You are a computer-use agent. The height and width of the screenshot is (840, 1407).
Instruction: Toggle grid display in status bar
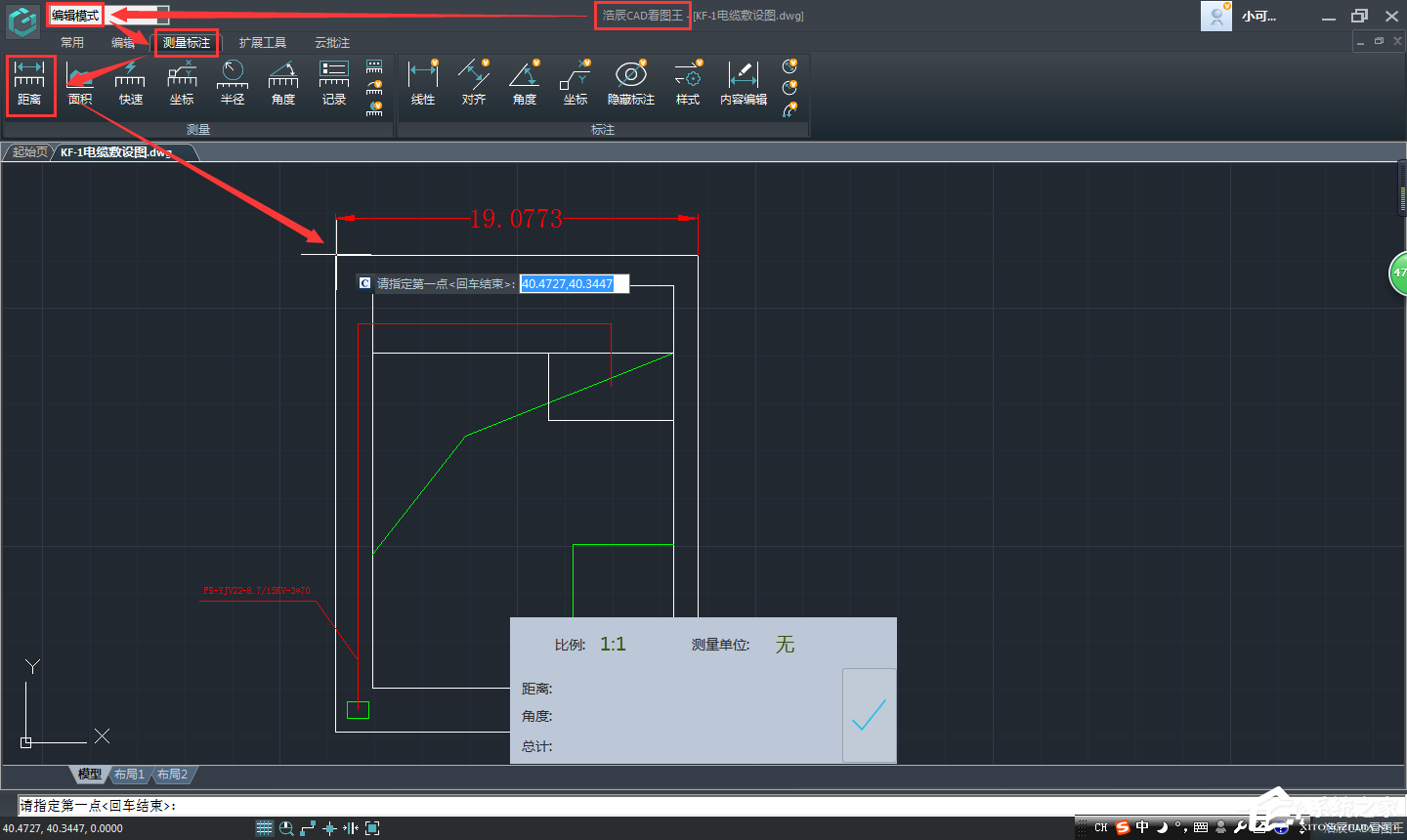264,828
